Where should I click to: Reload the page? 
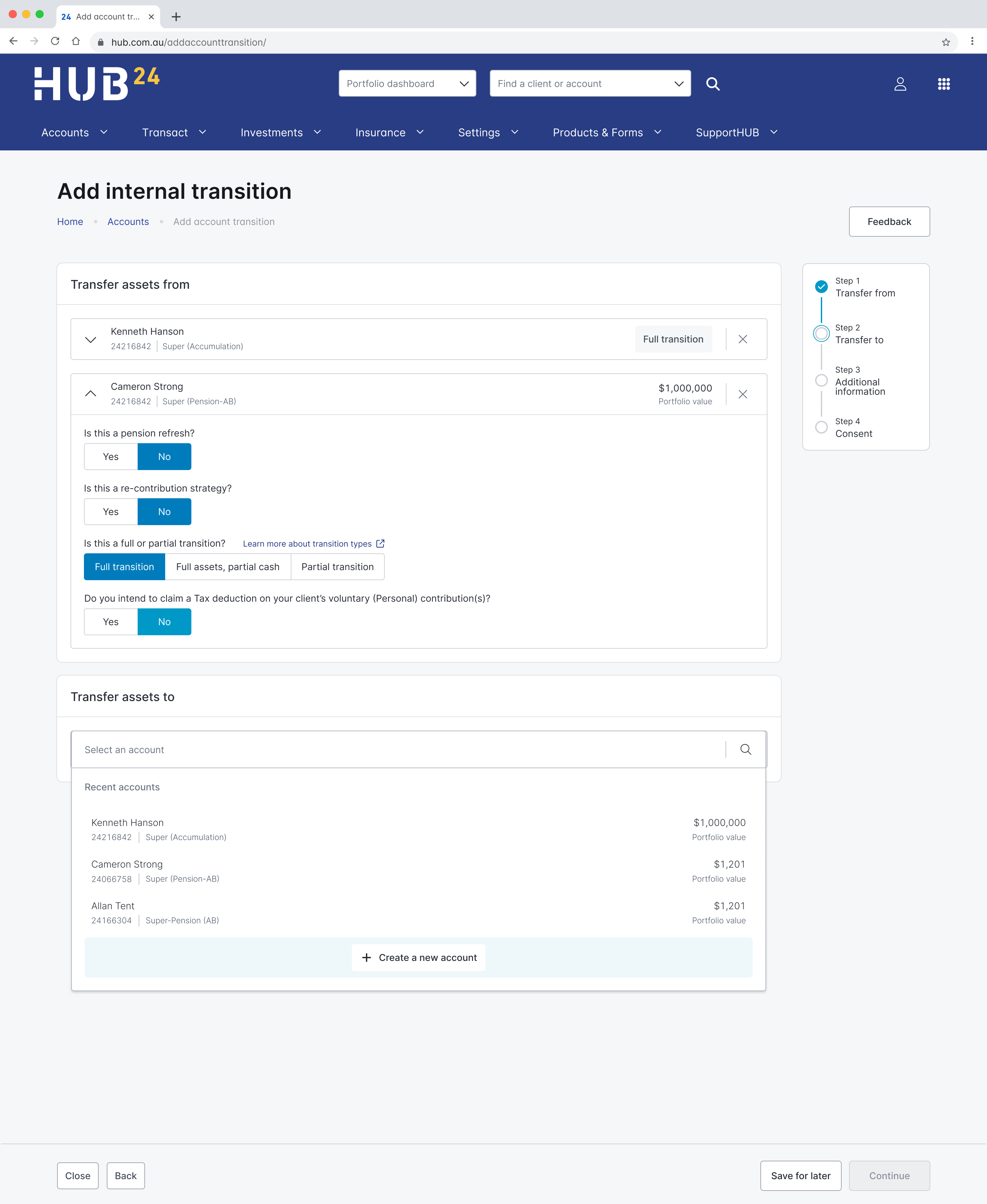55,42
